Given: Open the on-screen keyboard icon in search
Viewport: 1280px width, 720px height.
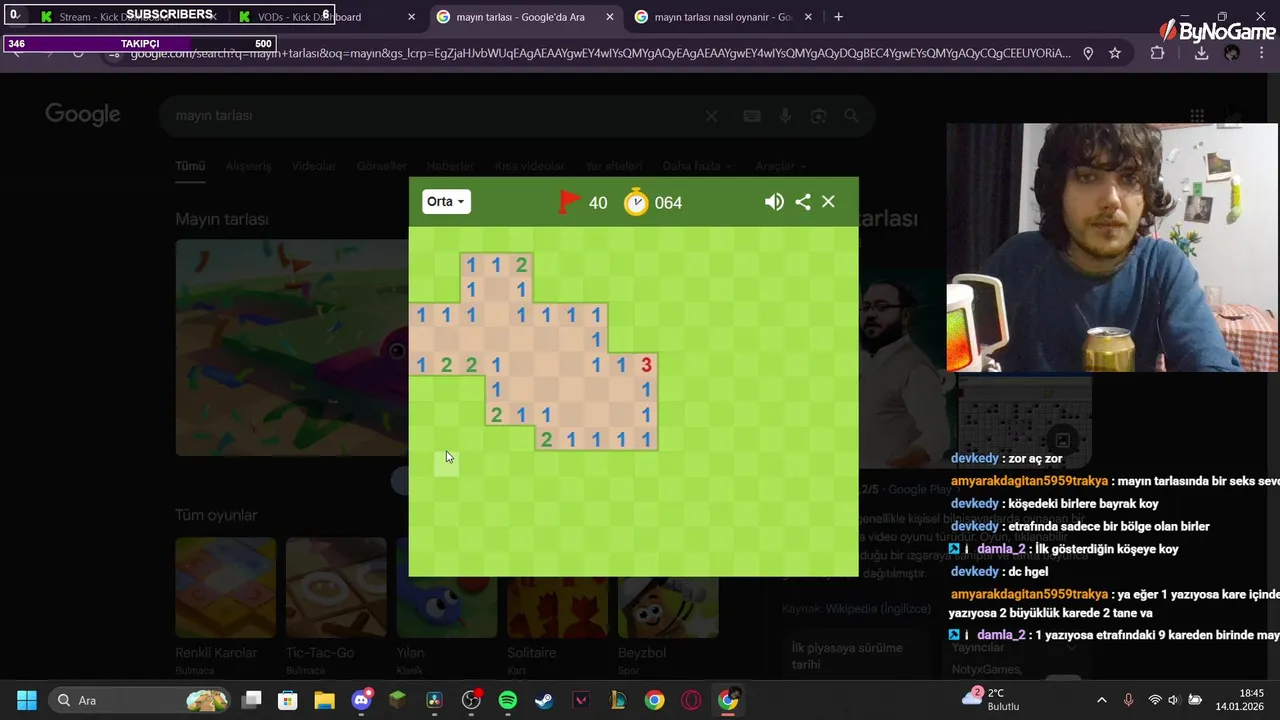Looking at the screenshot, I should [x=752, y=116].
